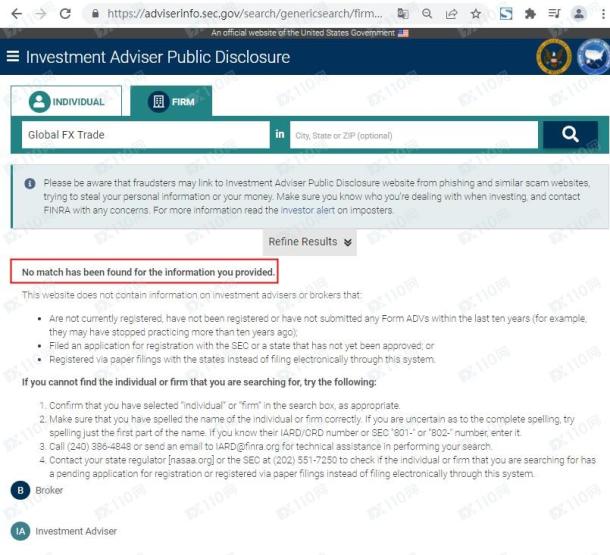Click the B Broker legend icon
Screen dimensions: 610x555
(x=20, y=490)
